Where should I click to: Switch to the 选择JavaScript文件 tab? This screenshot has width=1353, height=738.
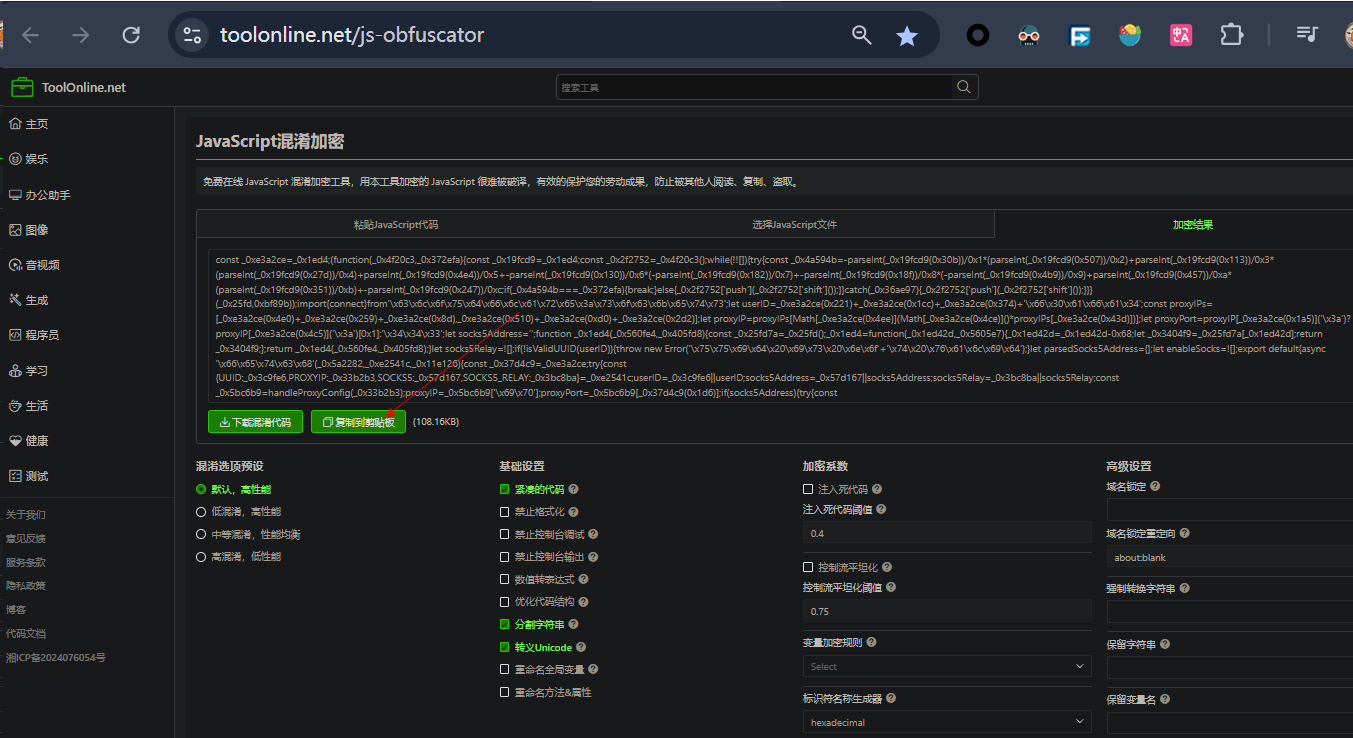coord(795,224)
